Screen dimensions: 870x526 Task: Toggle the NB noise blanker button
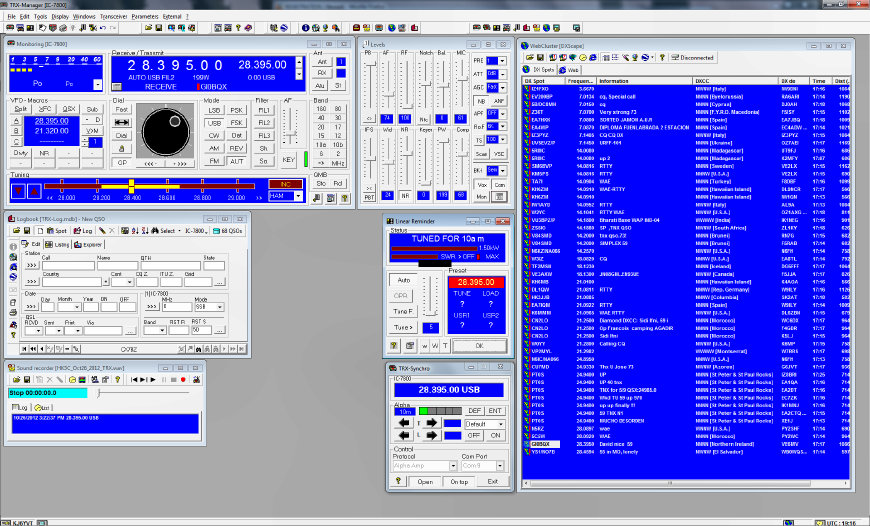[479, 101]
